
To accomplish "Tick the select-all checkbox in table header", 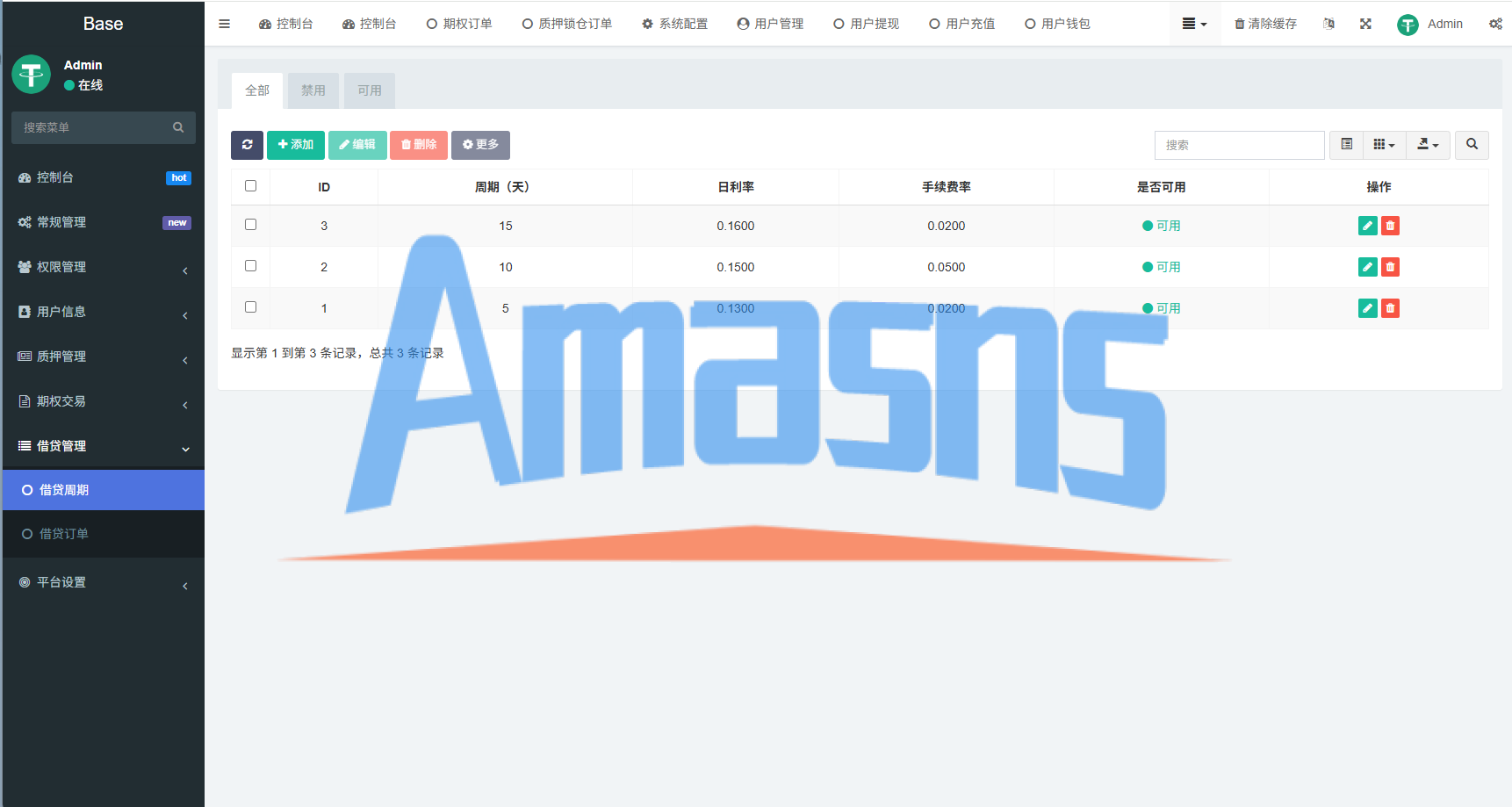I will pos(250,186).
